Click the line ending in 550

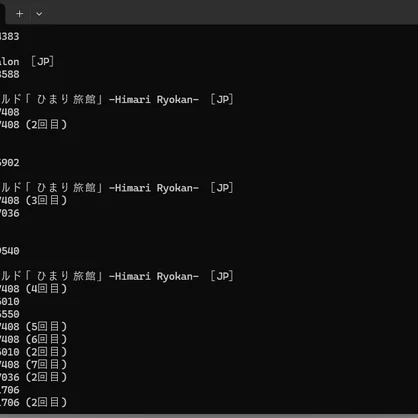click(10, 314)
